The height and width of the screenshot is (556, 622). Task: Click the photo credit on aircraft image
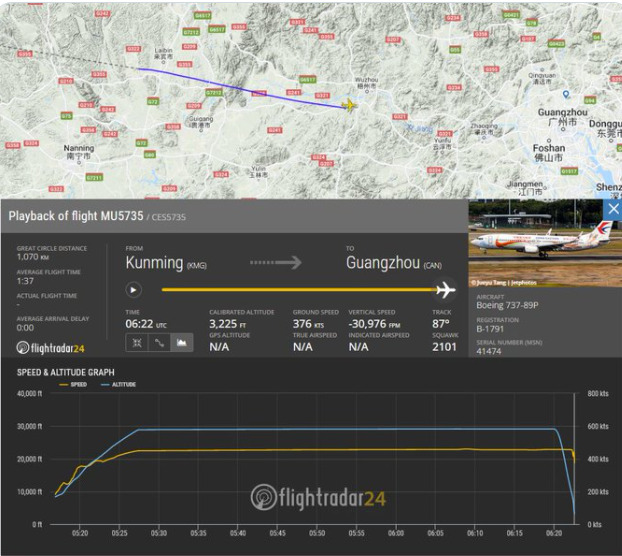point(503,282)
